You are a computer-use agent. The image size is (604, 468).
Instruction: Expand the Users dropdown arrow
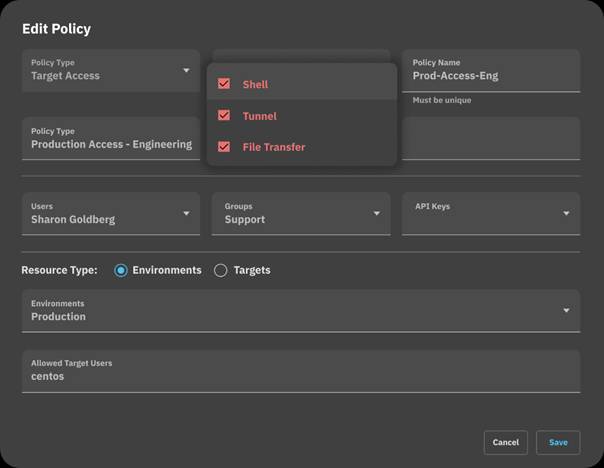click(186, 213)
